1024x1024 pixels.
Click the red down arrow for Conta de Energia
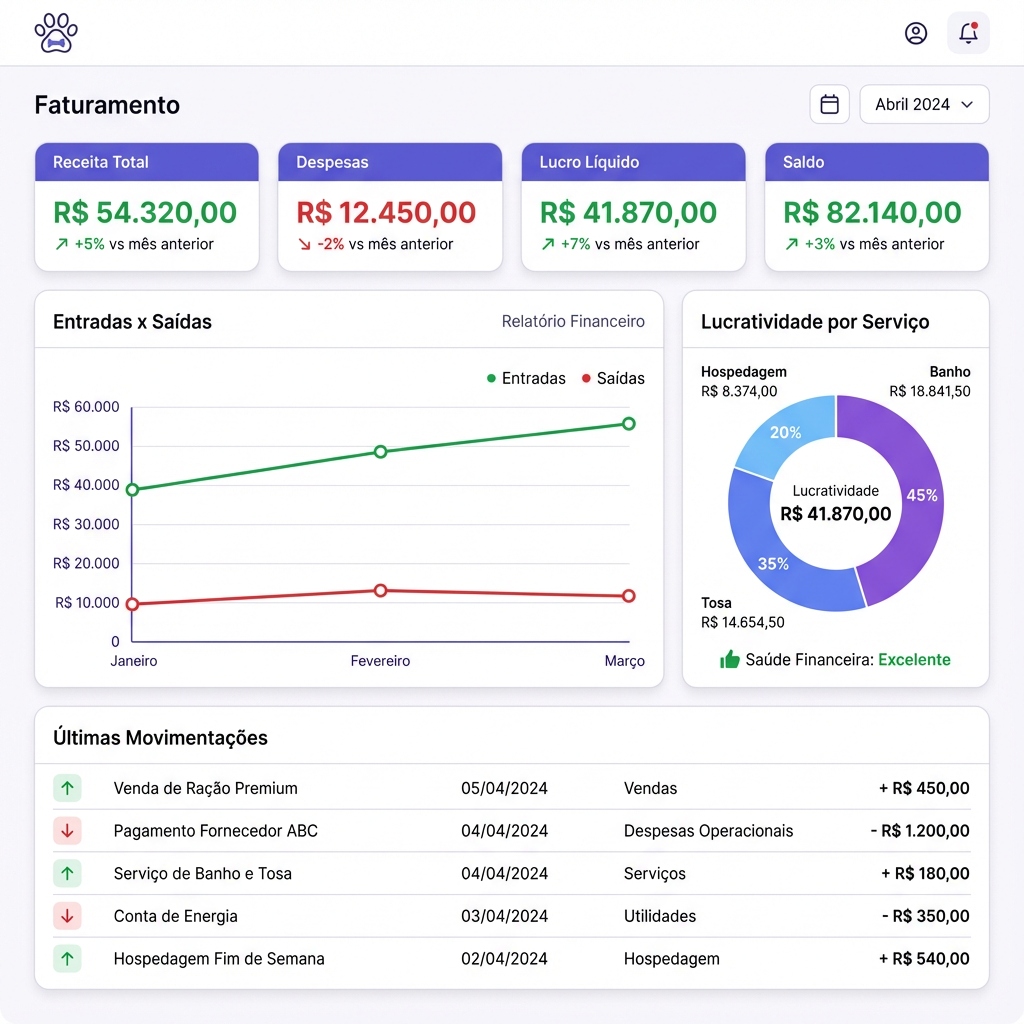point(67,916)
